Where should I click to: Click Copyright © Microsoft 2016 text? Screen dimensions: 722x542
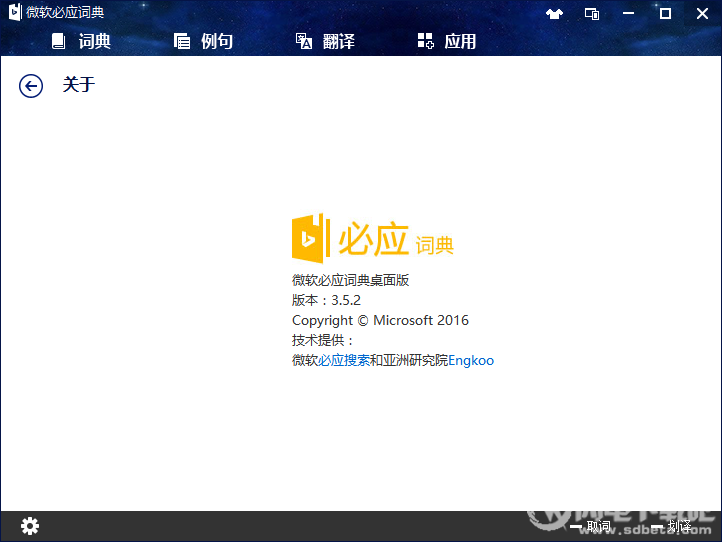[380, 321]
